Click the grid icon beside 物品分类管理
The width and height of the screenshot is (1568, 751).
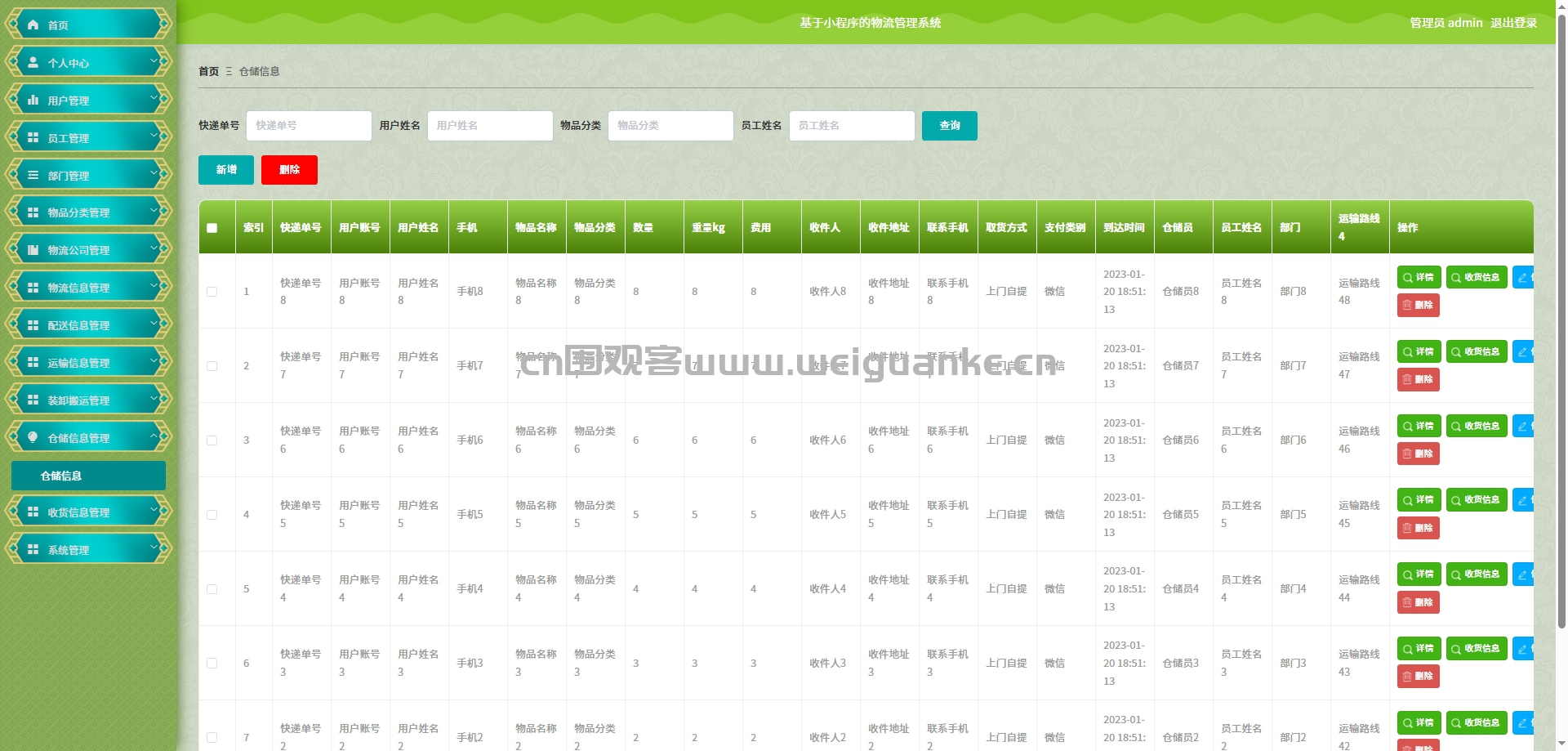pyautogui.click(x=33, y=212)
